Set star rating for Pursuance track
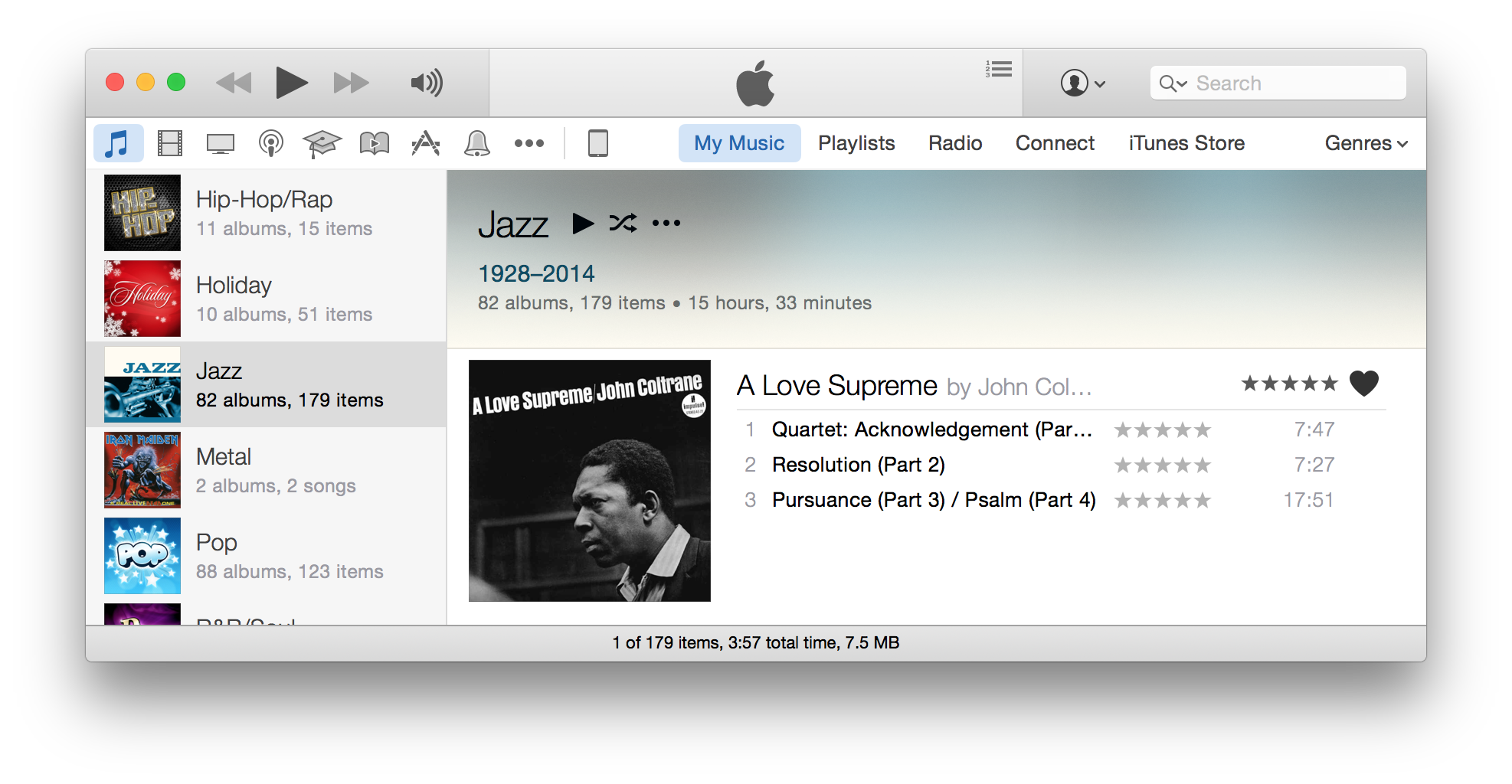The width and height of the screenshot is (1512, 784). (1163, 501)
